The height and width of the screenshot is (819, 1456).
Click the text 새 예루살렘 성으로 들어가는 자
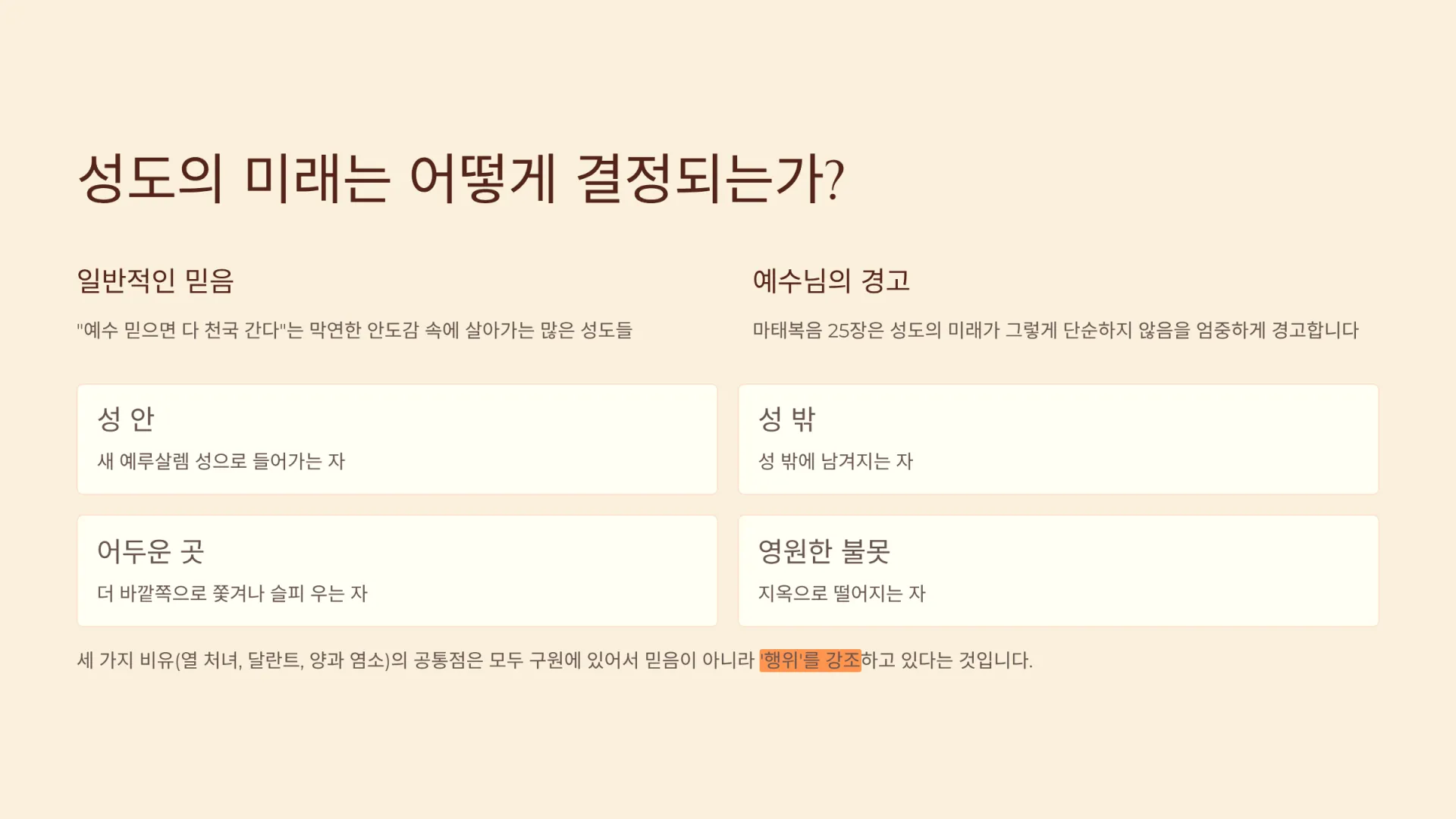pyautogui.click(x=221, y=461)
